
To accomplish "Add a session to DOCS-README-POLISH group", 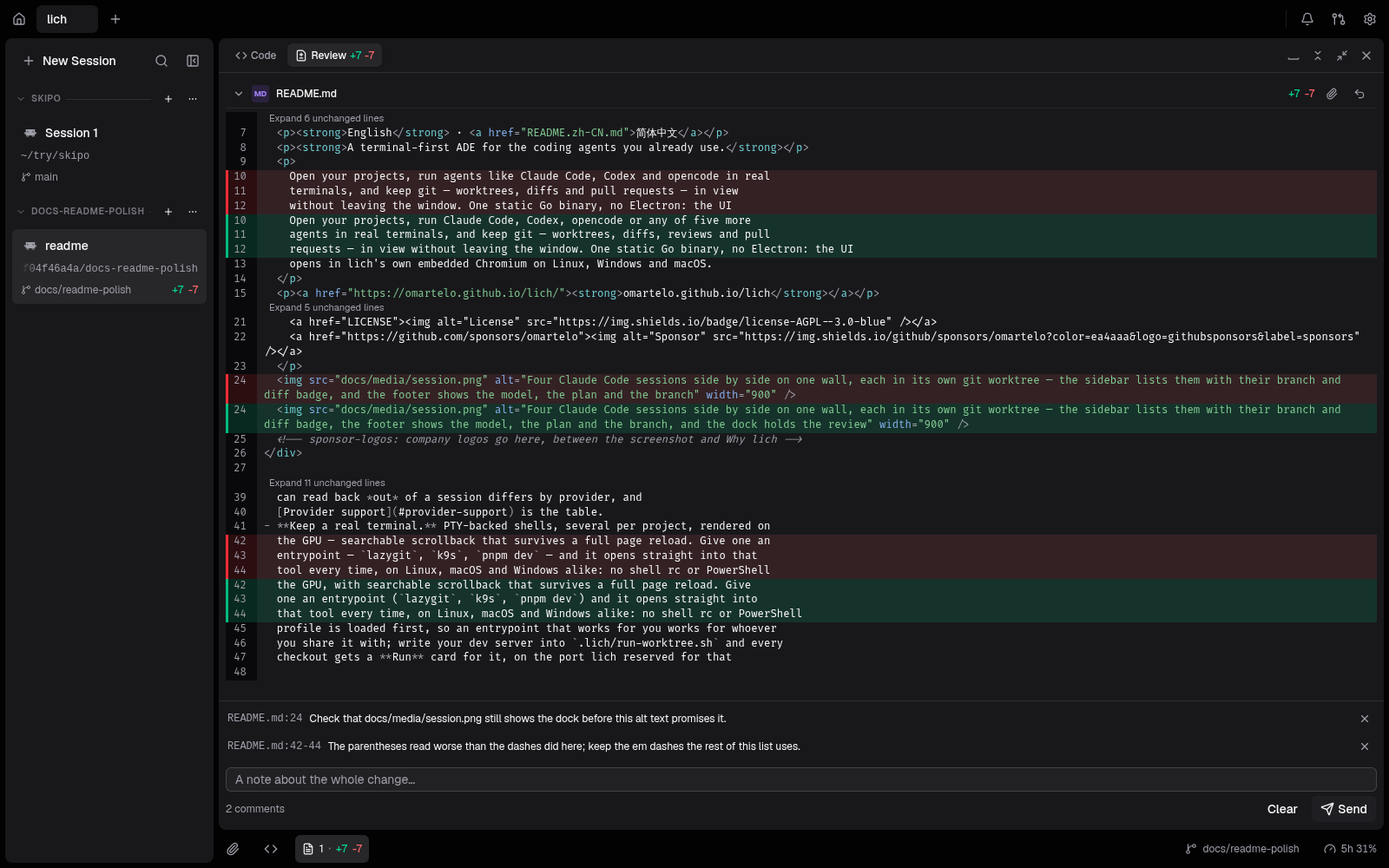I will [168, 212].
